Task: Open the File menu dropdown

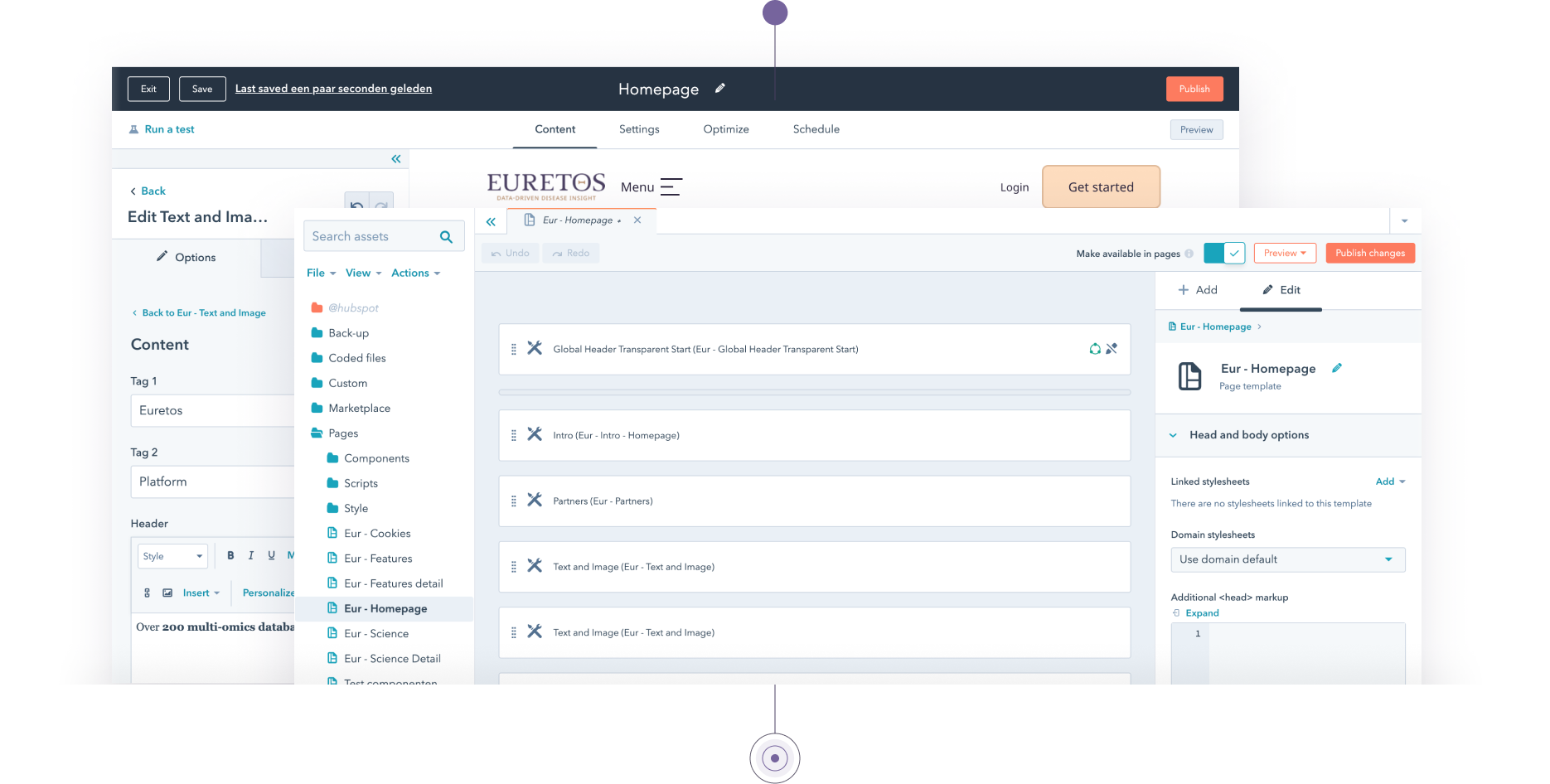Action: point(321,273)
